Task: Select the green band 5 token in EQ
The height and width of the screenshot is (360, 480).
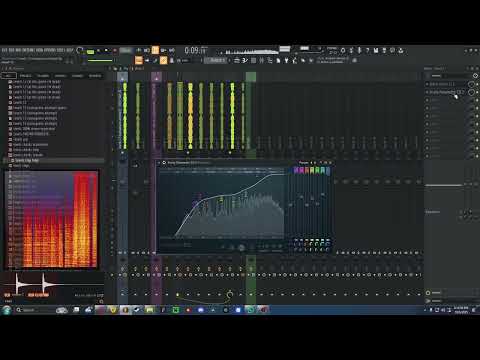Action: pos(317,170)
